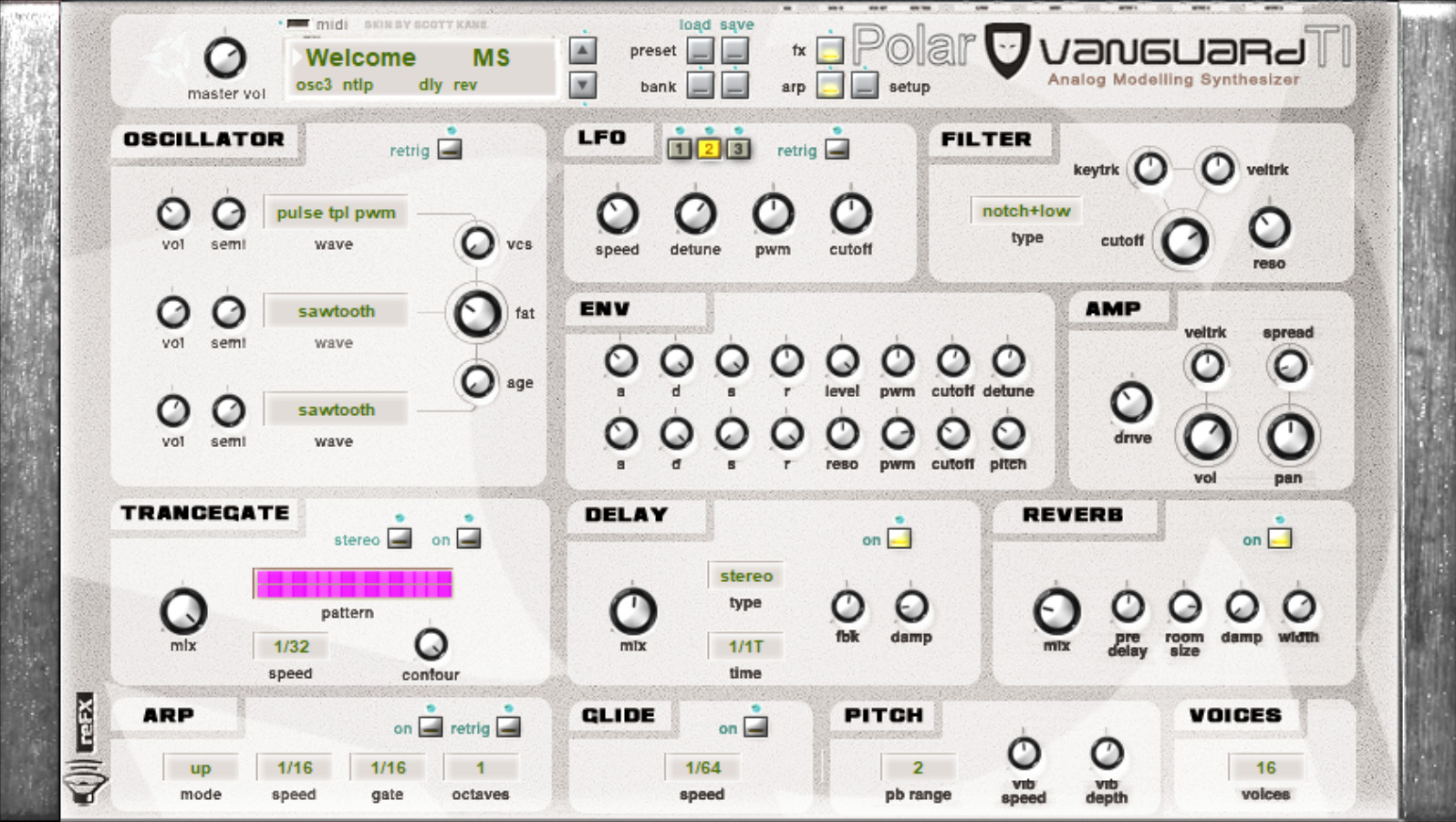Open the arp mode up selector
The height and width of the screenshot is (822, 1456).
click(201, 767)
